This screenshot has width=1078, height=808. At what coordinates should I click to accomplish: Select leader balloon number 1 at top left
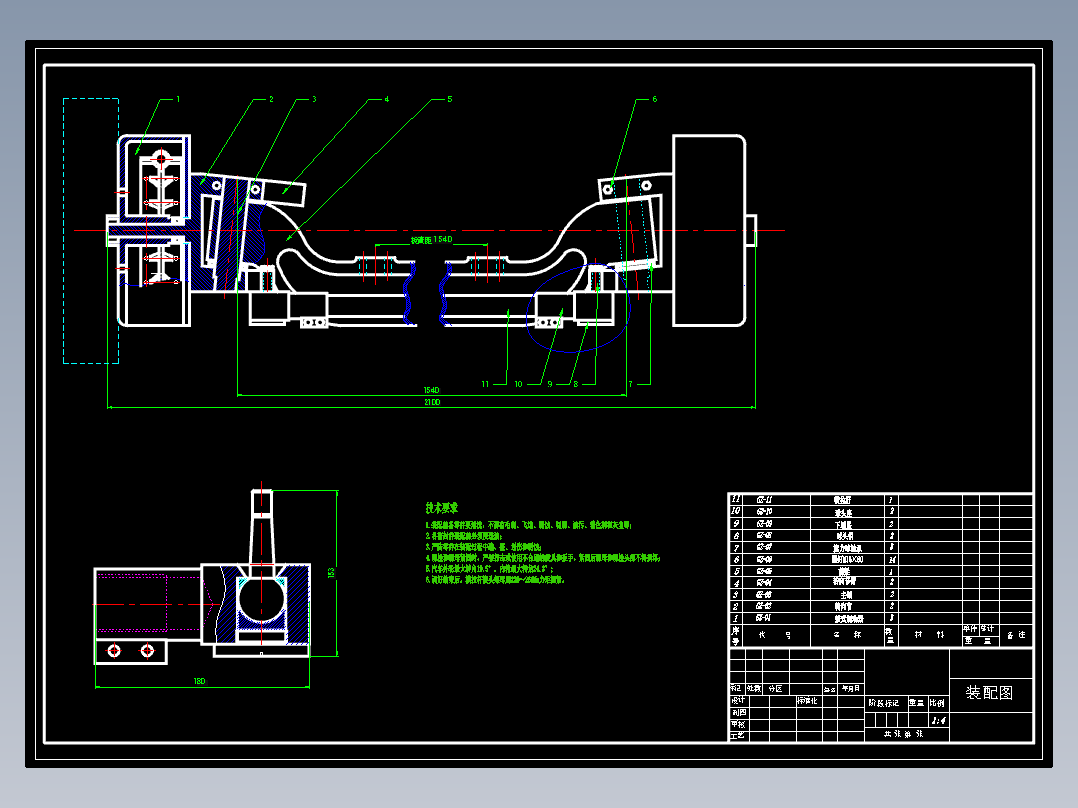coord(178,99)
